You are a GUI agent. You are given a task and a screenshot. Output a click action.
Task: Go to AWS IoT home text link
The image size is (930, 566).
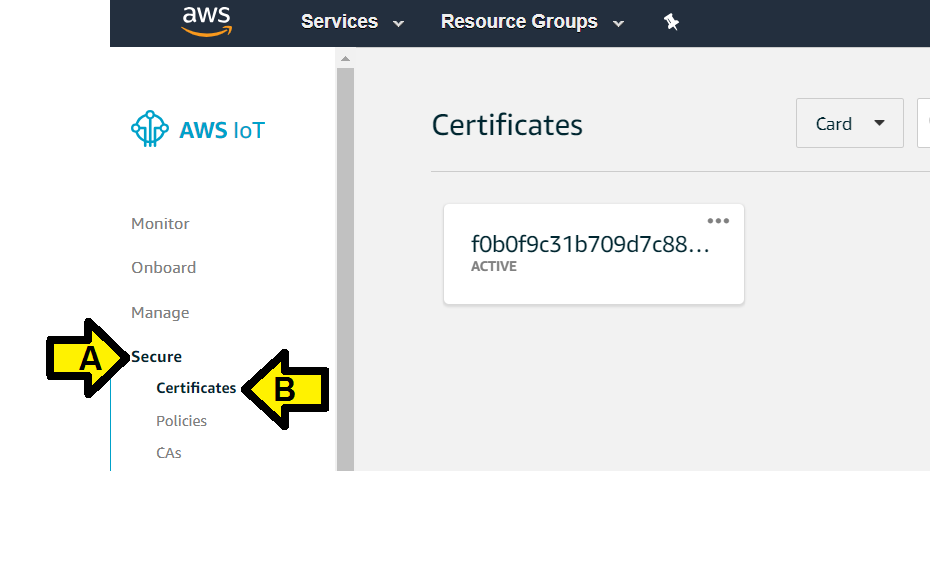[x=222, y=131]
